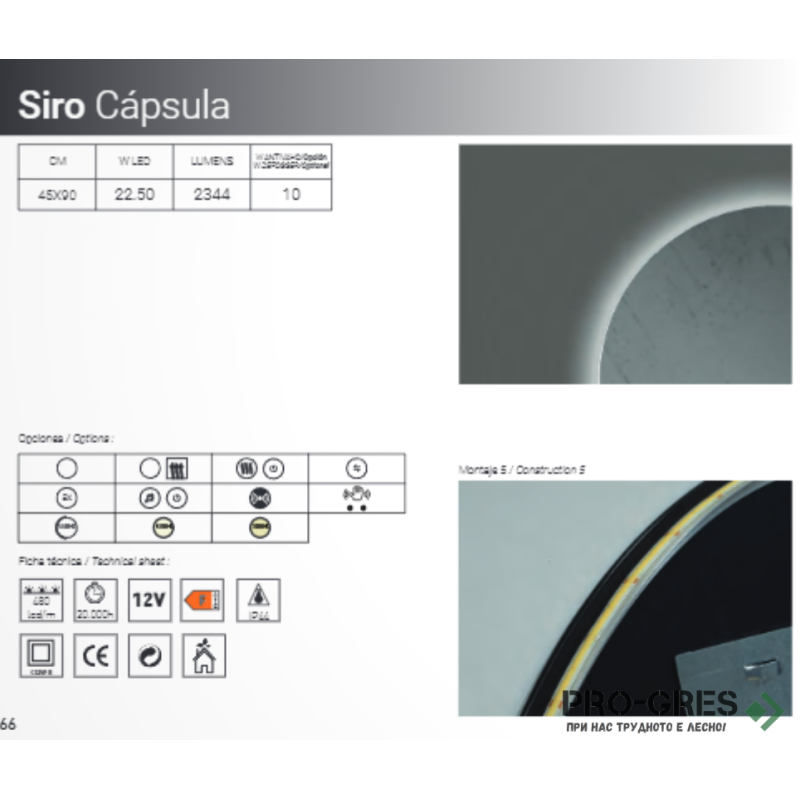Click the 'CM' table header
This screenshot has width=800, height=800.
click(58, 161)
